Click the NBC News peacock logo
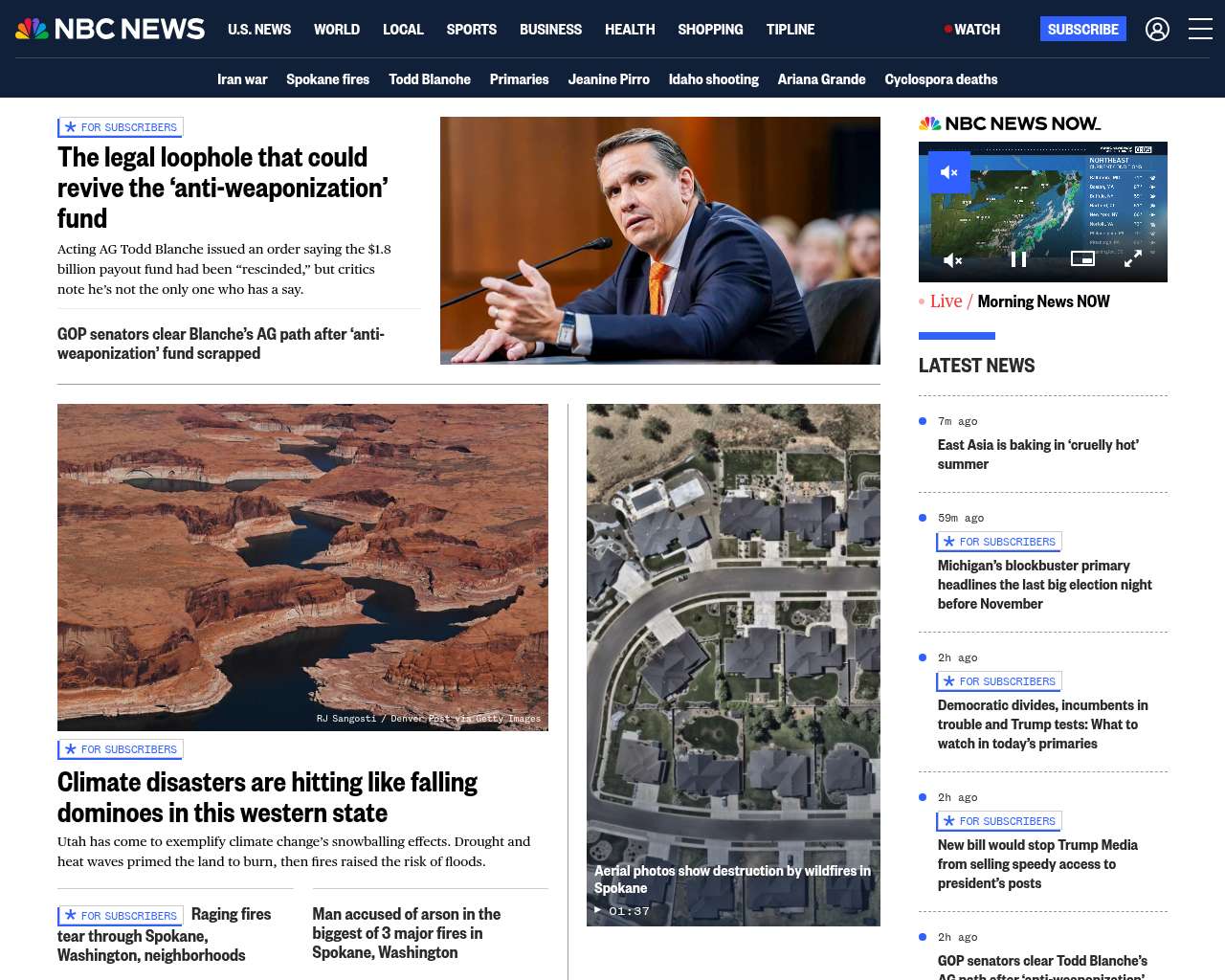 110,29
